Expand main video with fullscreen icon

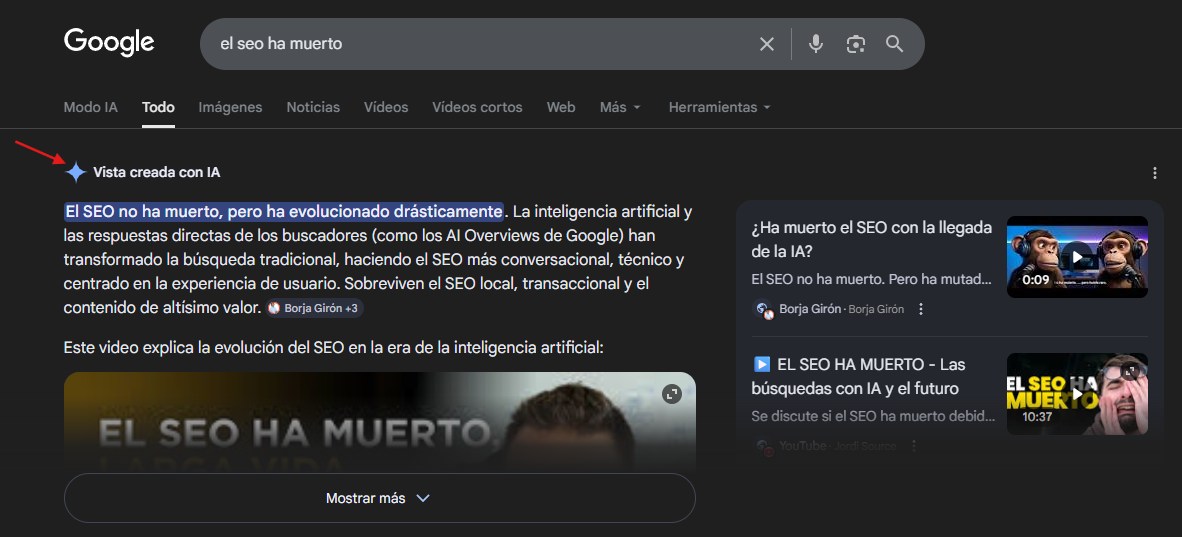(671, 394)
